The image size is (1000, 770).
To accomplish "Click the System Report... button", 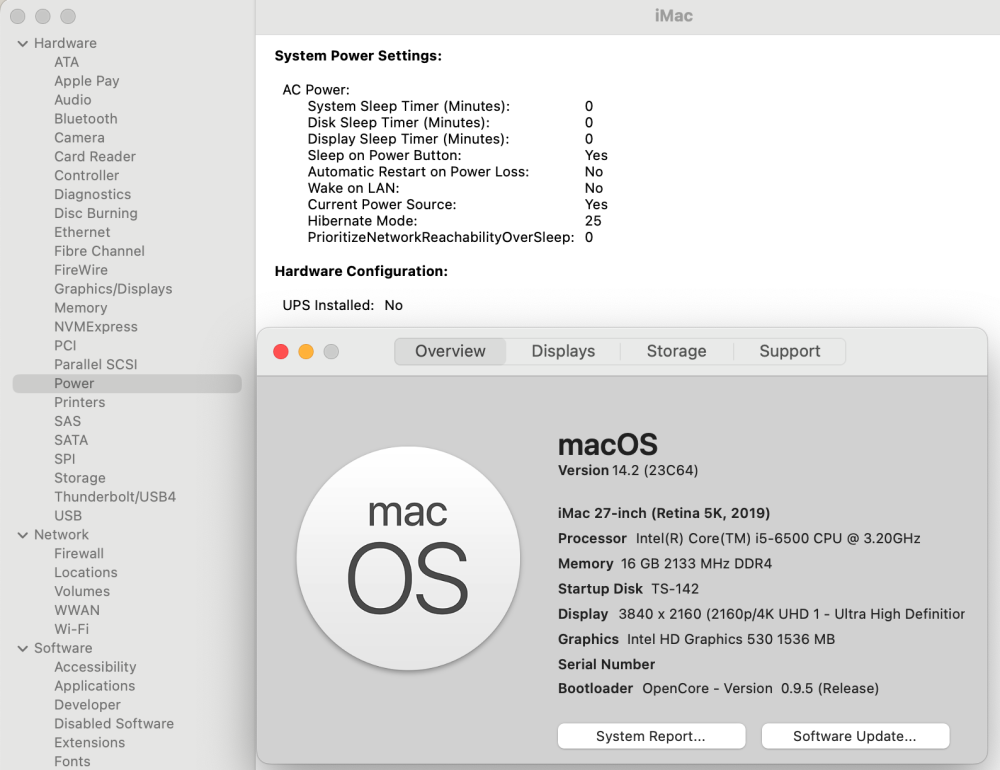I will coord(651,736).
